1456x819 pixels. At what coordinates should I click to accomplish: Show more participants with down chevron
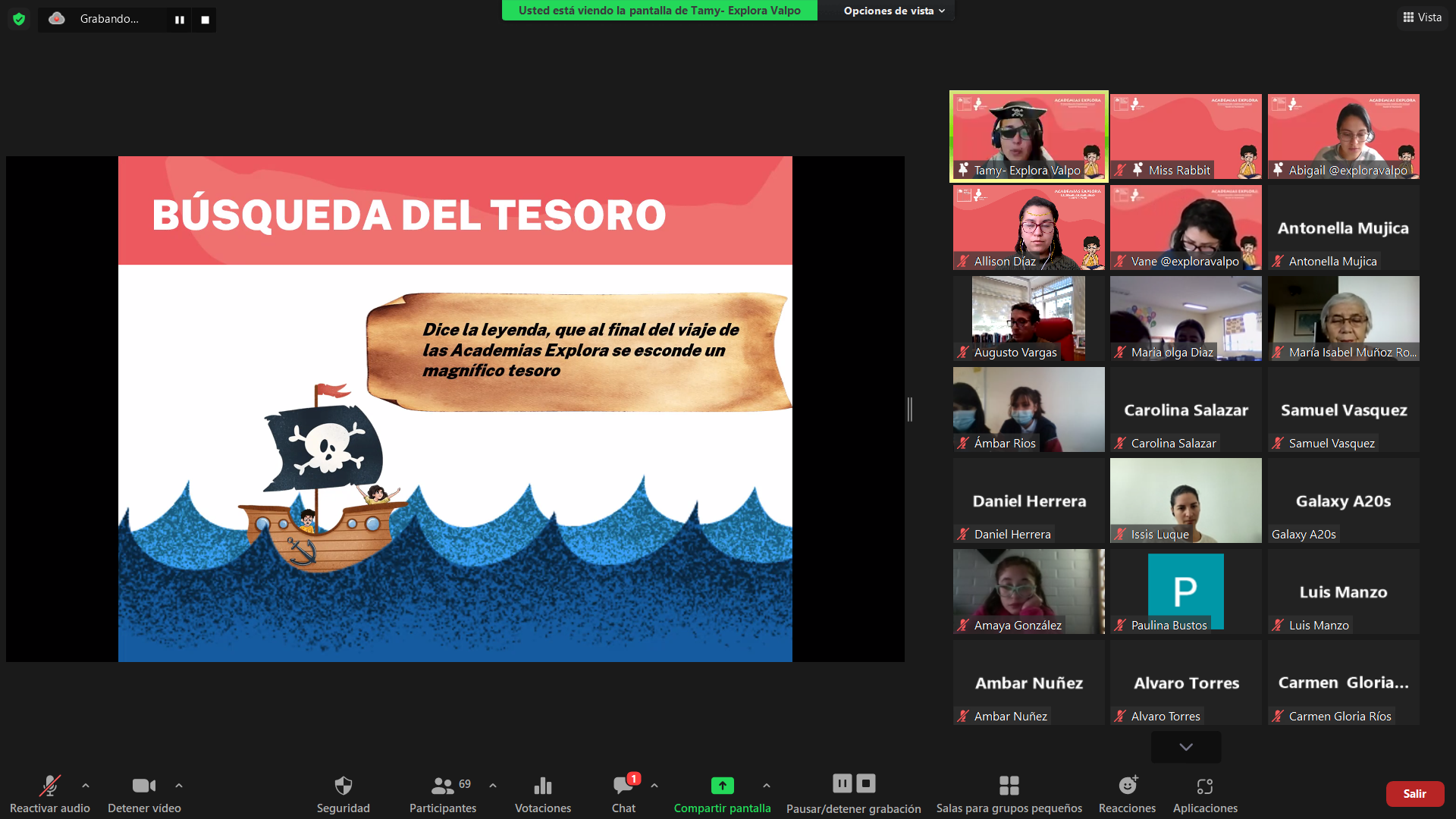1186,747
